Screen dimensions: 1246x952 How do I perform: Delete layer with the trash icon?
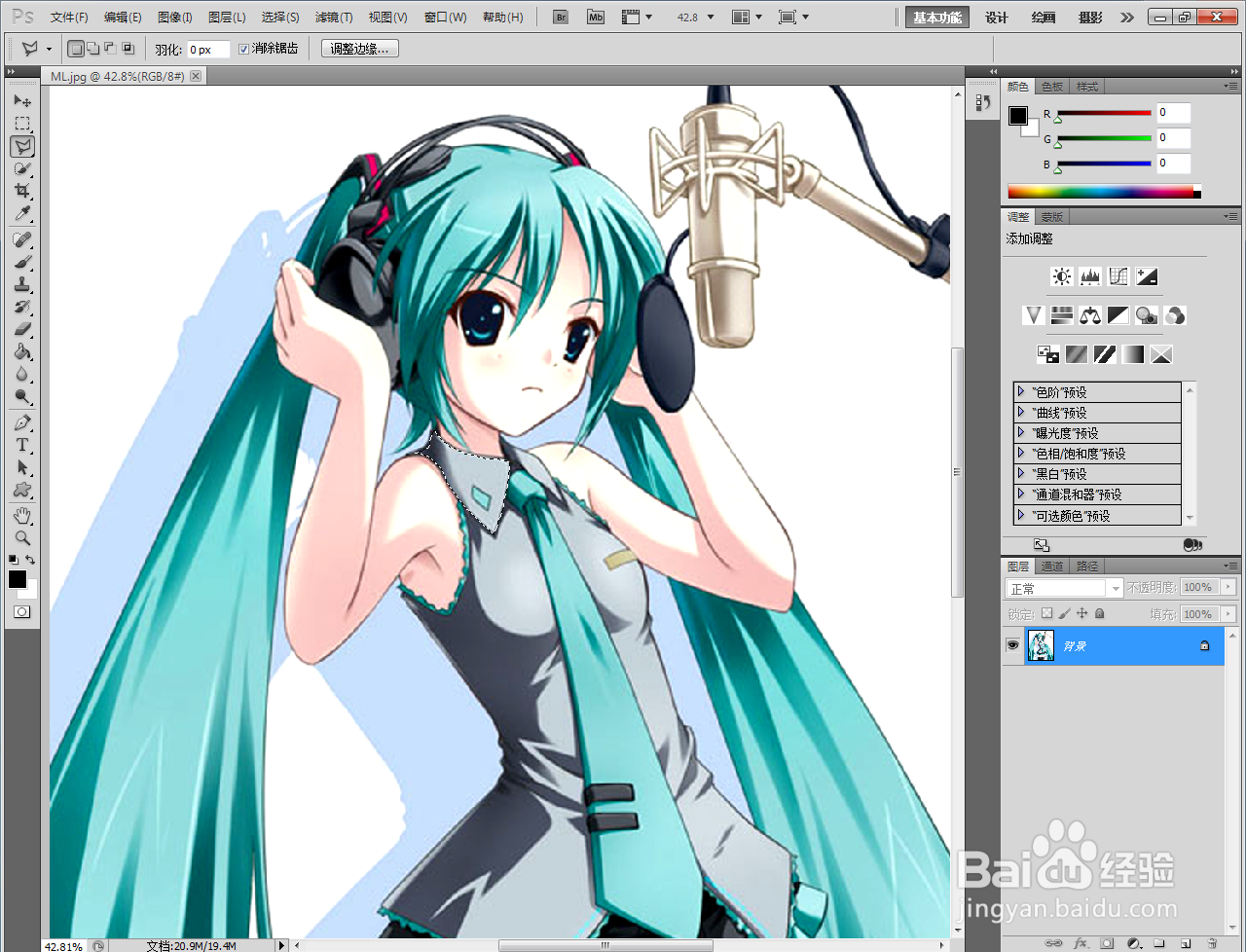(x=1211, y=943)
